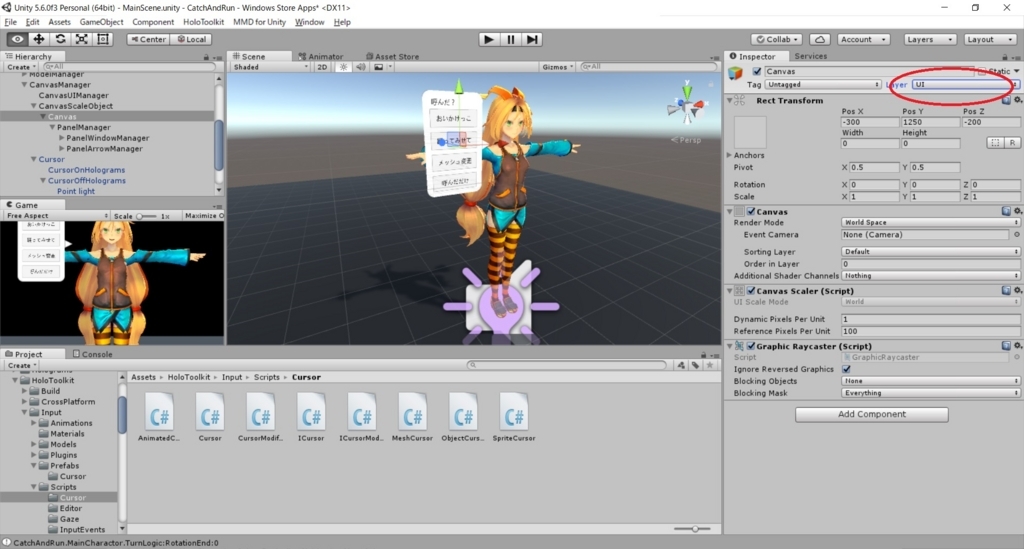Open ObjectCursor C# script file
The width and height of the screenshot is (1024, 549).
462,416
